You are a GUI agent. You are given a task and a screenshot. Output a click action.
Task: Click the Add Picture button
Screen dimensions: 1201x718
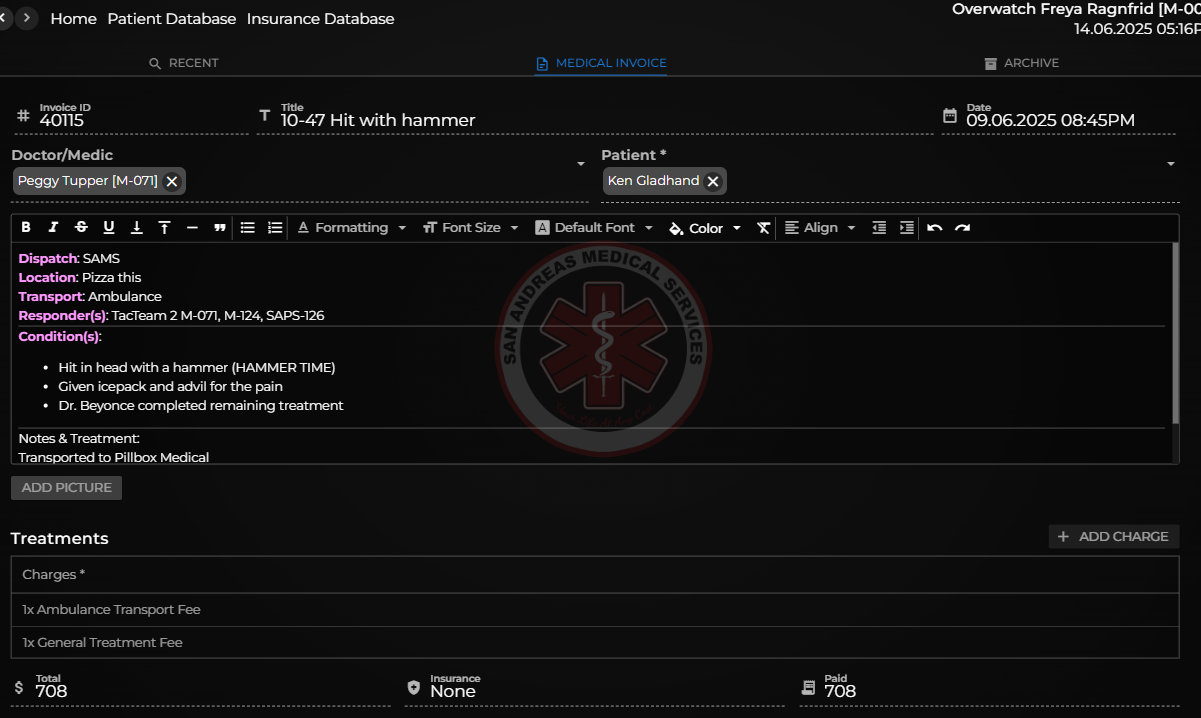(66, 488)
